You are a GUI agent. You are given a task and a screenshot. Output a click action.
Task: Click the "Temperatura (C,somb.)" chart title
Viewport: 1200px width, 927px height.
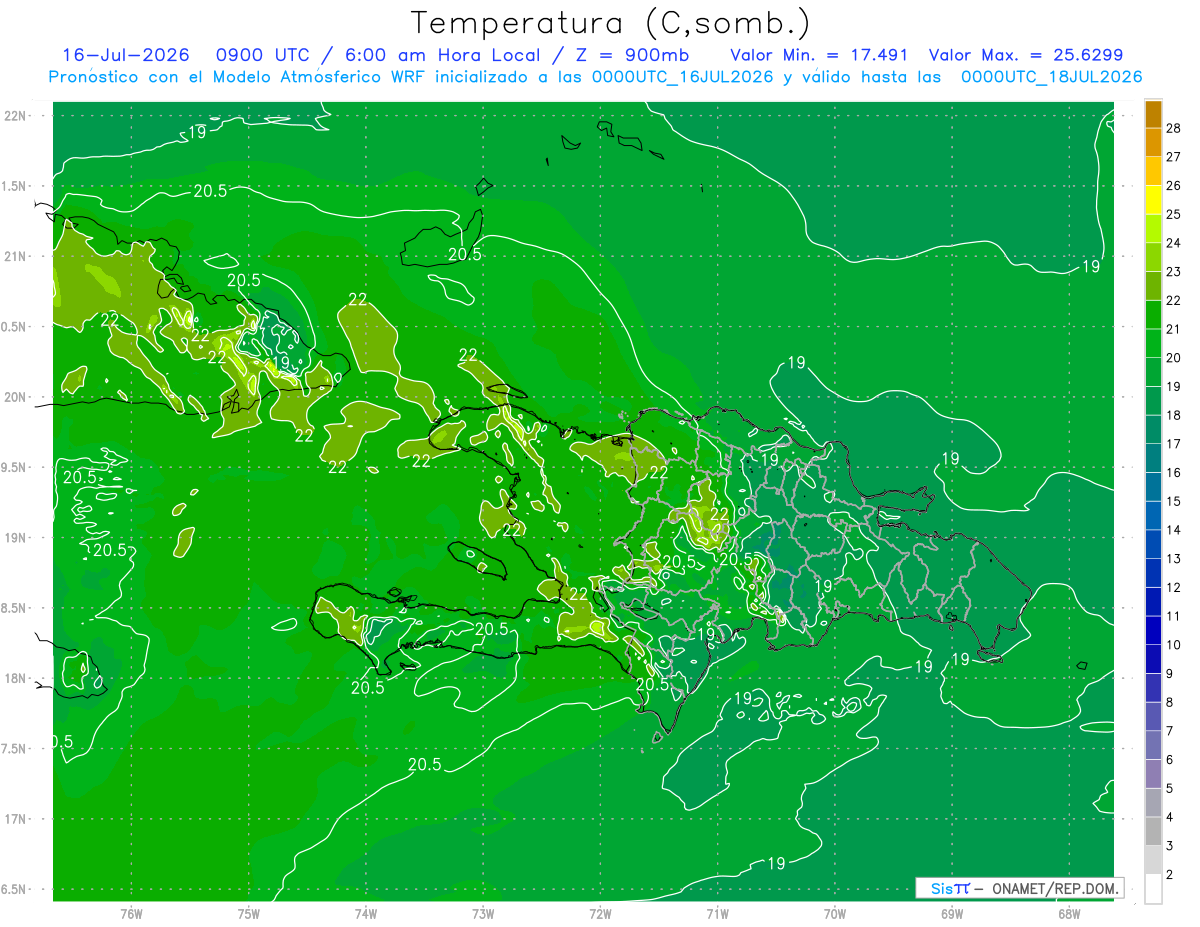[611, 23]
